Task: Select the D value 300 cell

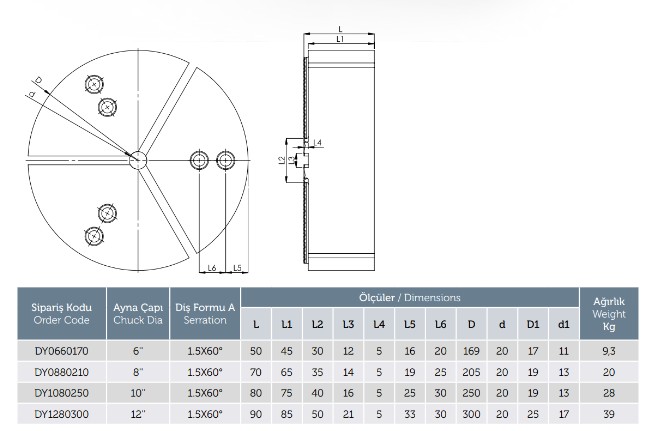Action: click(471, 411)
